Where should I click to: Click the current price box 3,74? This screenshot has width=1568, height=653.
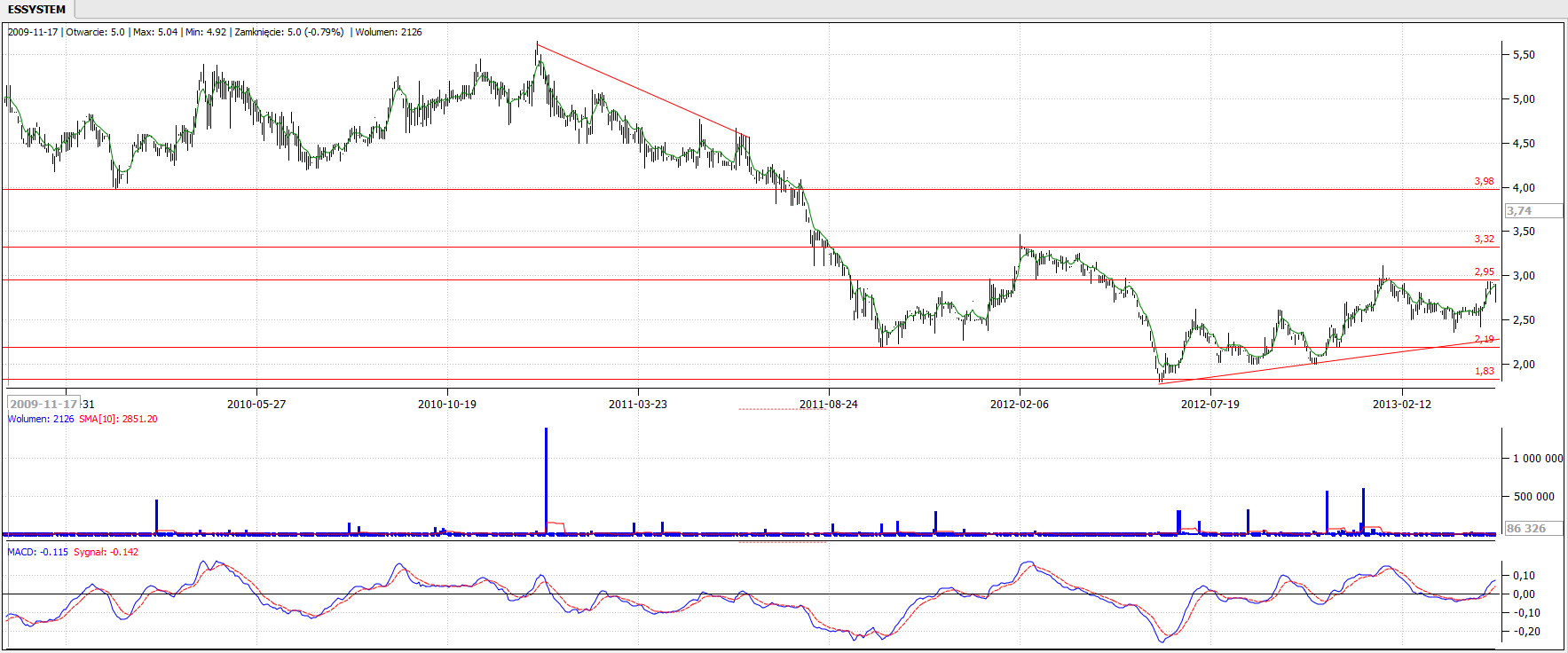[1533, 211]
